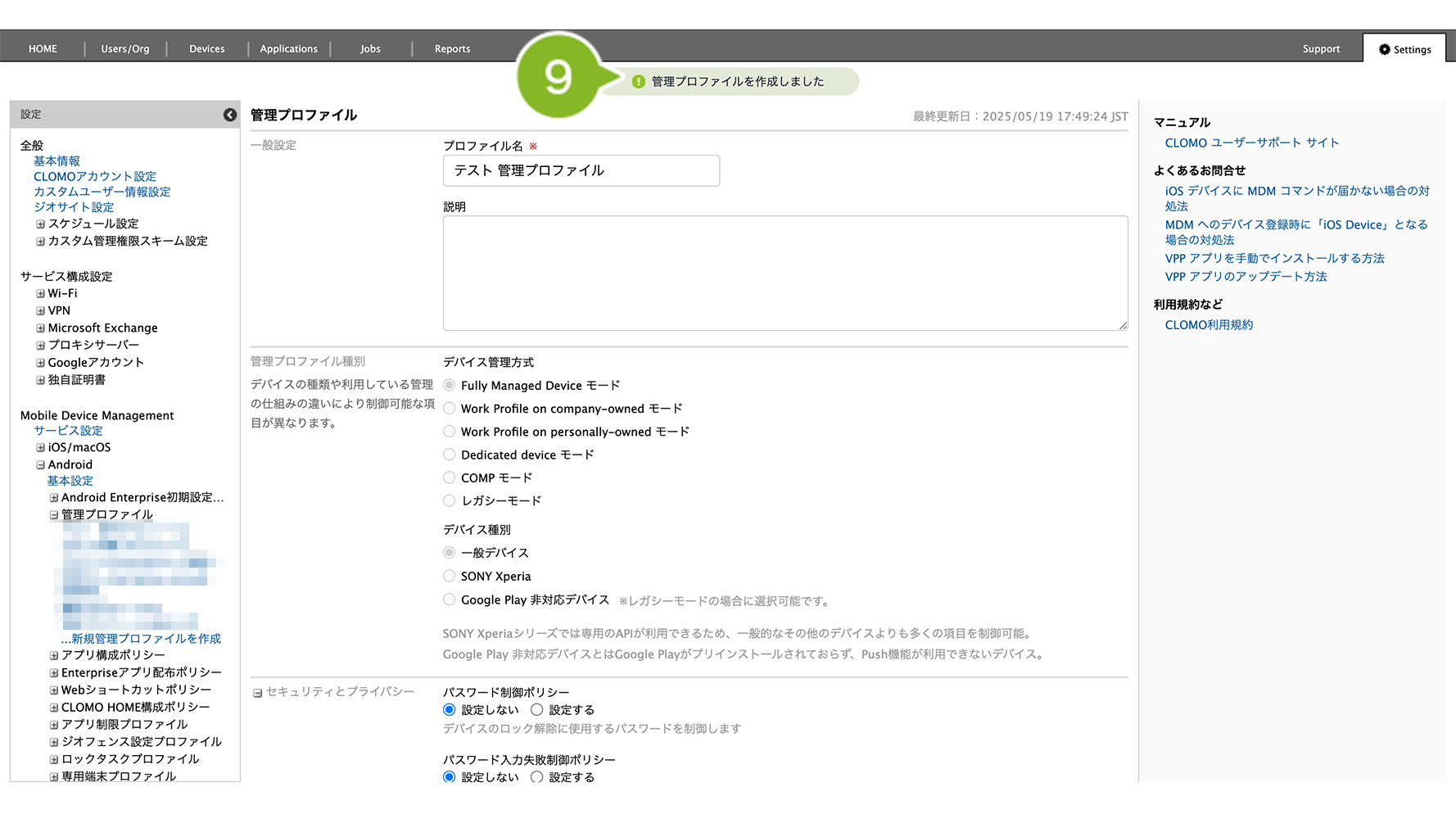The image size is (1456, 819).
Task: Expand 独自証明書 tree node
Action: click(40, 380)
